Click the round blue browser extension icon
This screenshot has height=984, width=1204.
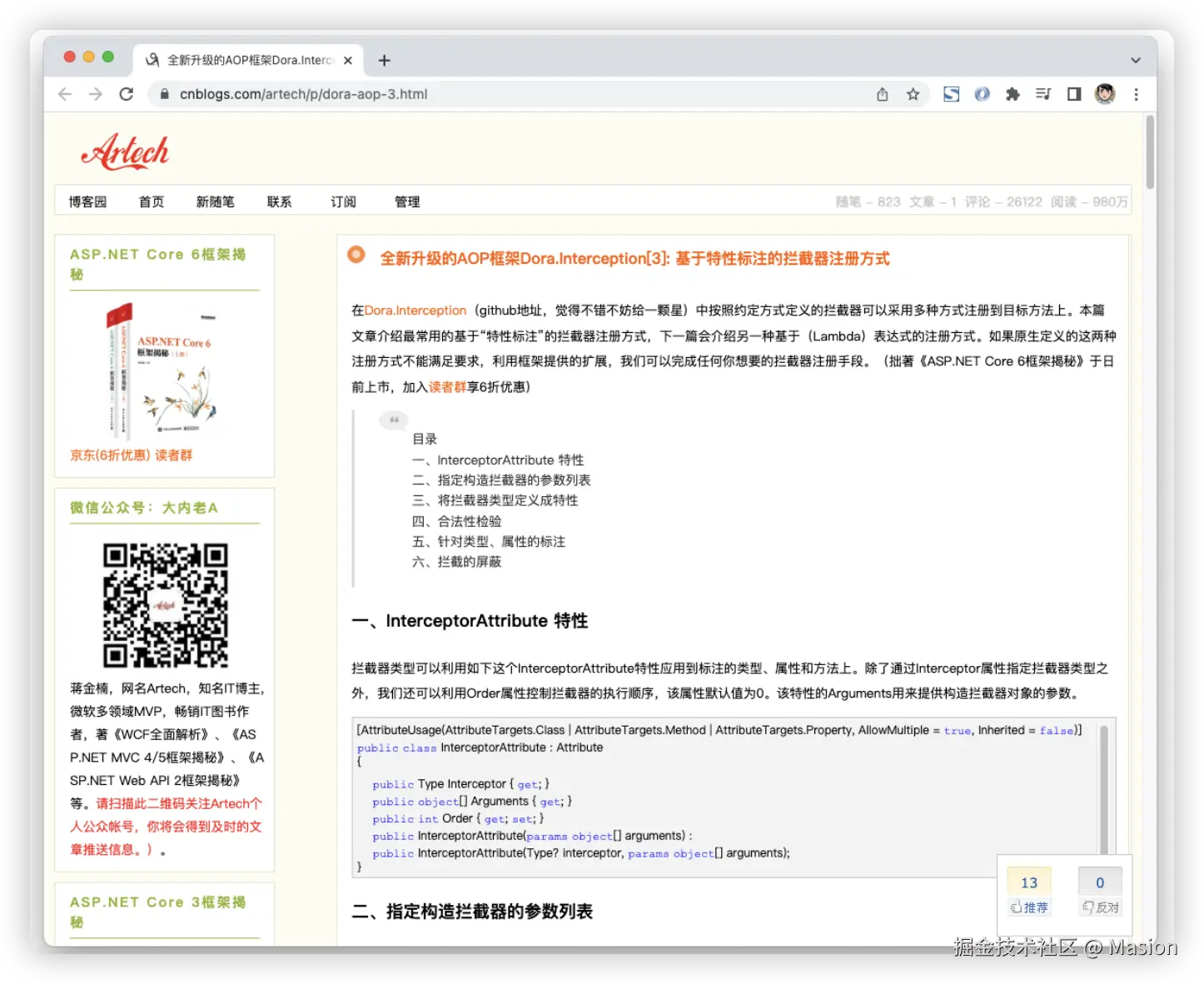(x=982, y=94)
